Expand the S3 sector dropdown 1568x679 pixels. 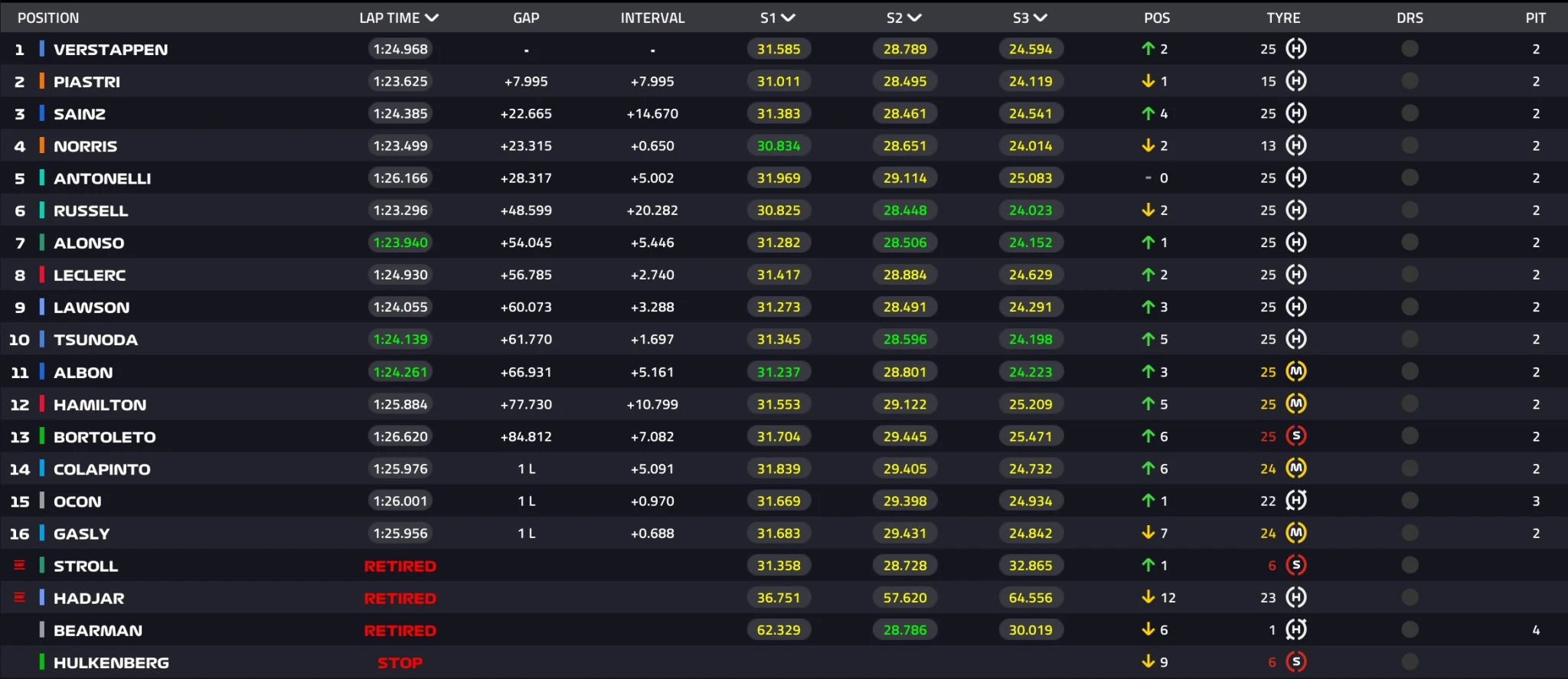click(x=1040, y=18)
